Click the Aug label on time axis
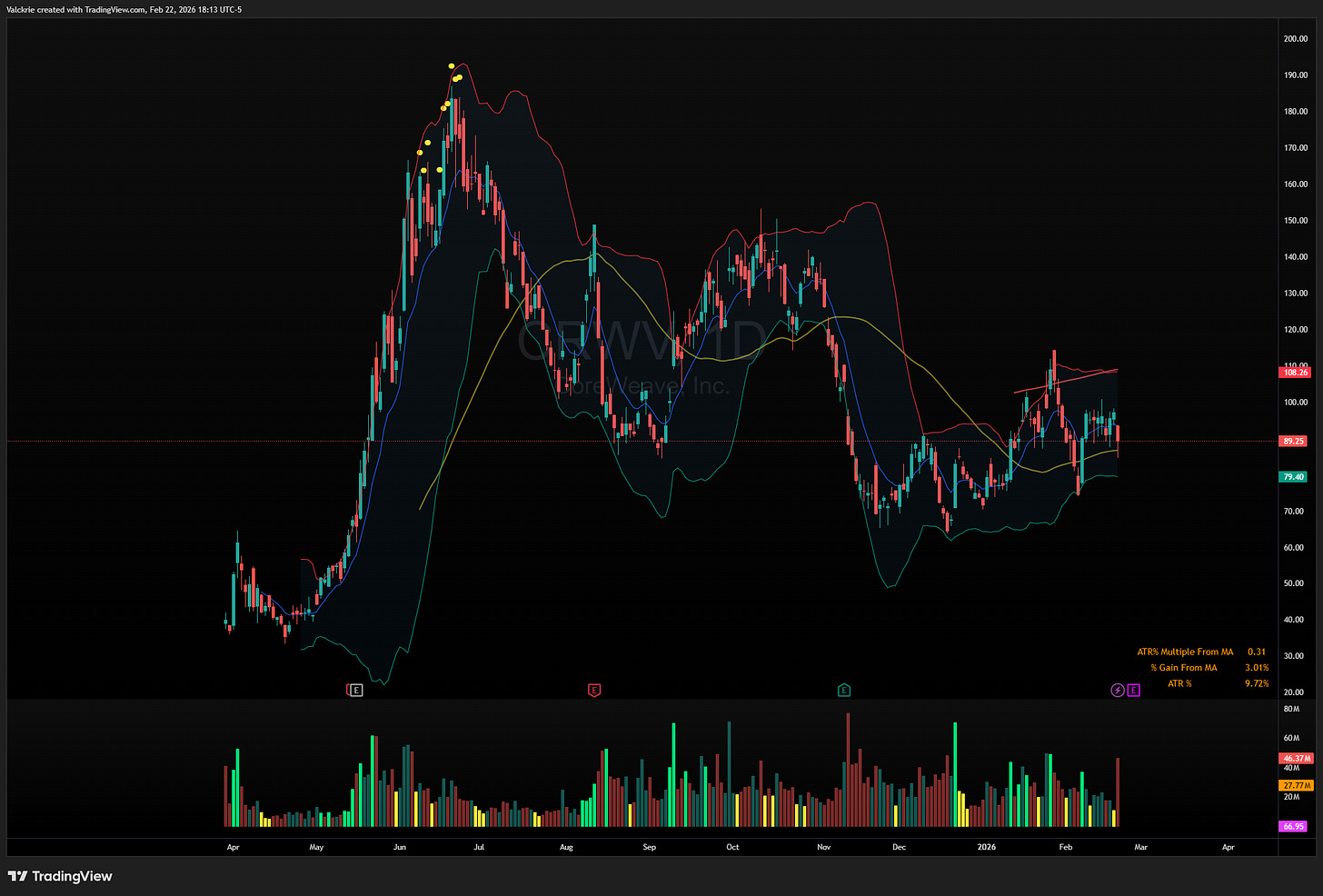 [566, 847]
